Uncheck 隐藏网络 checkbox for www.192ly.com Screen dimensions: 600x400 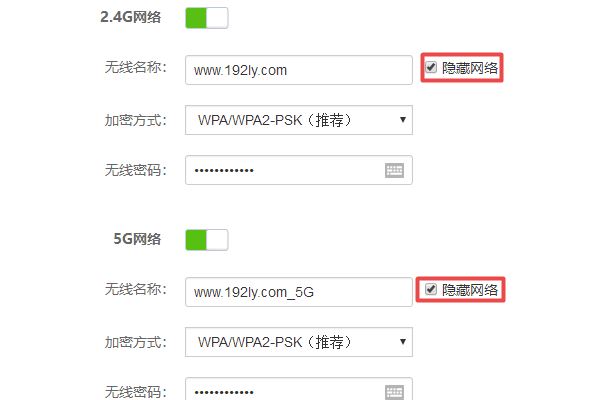(x=431, y=67)
